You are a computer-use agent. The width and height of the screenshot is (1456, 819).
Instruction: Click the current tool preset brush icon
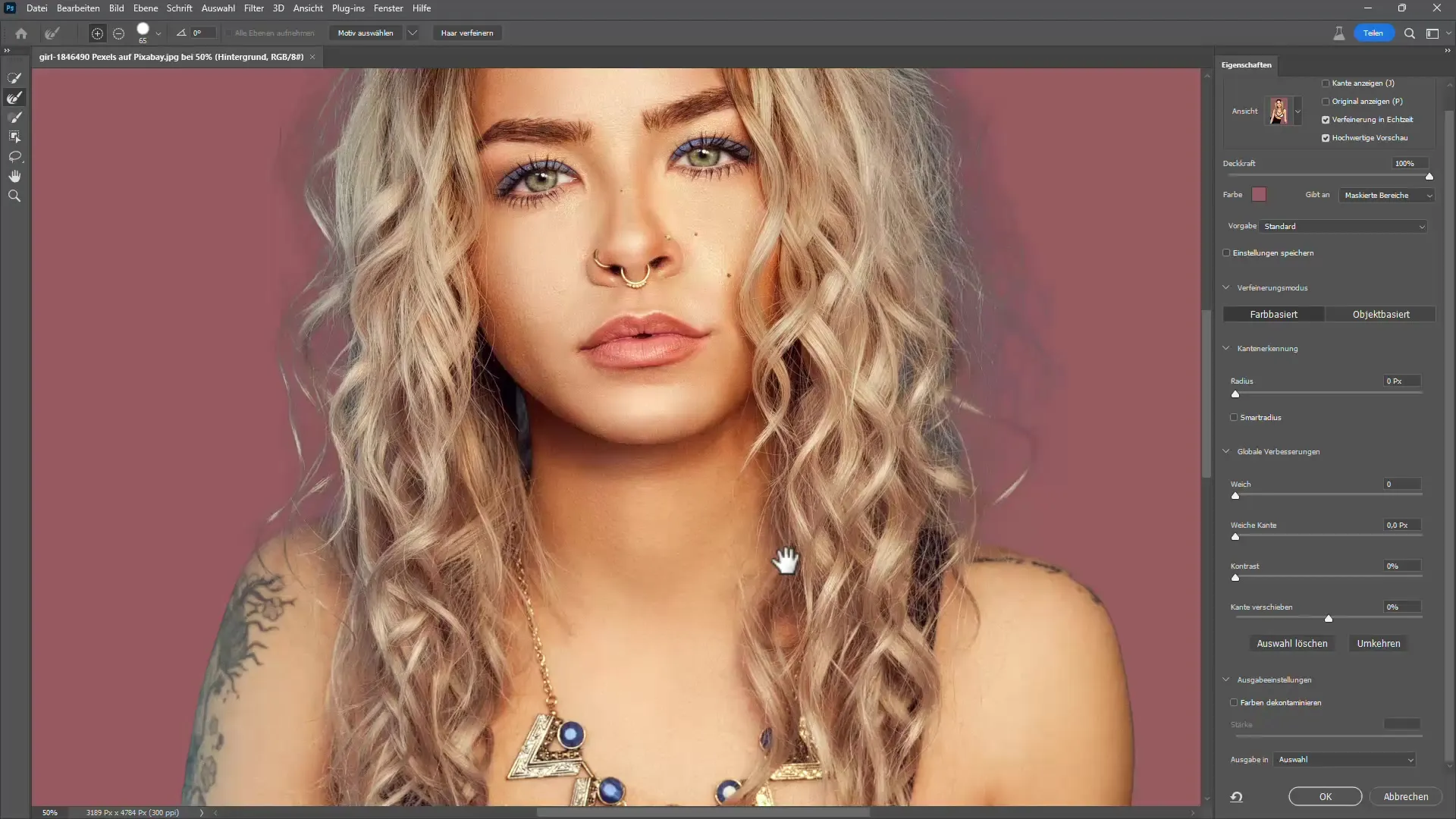point(52,33)
